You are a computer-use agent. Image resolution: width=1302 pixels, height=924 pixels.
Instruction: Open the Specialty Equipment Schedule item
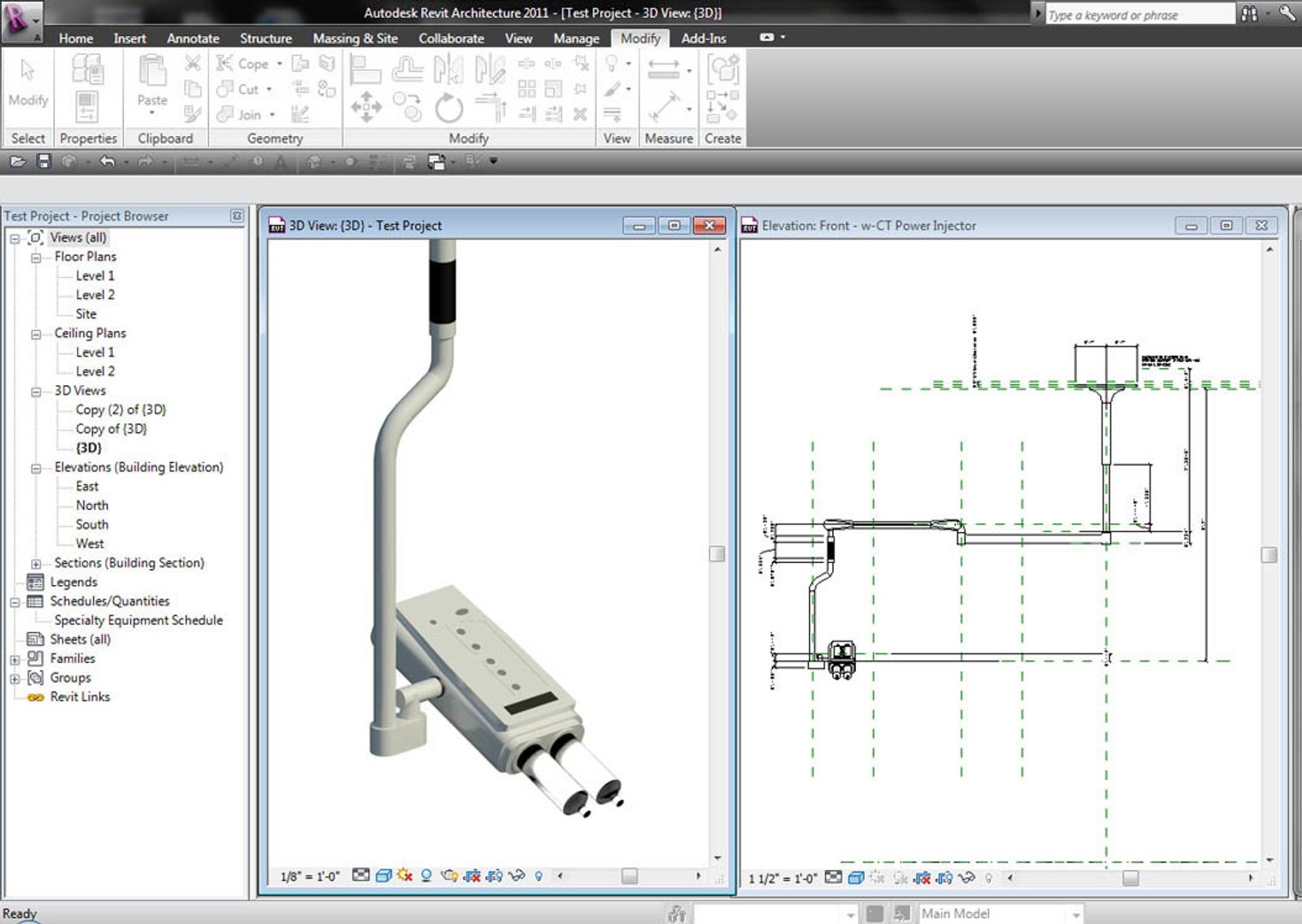coord(138,620)
